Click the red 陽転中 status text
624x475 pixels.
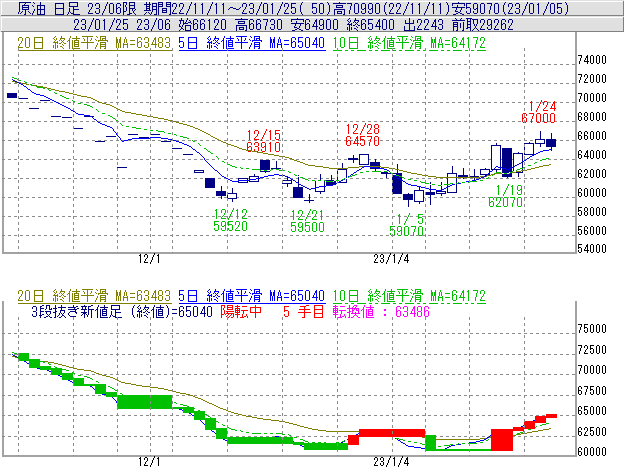(x=241, y=311)
